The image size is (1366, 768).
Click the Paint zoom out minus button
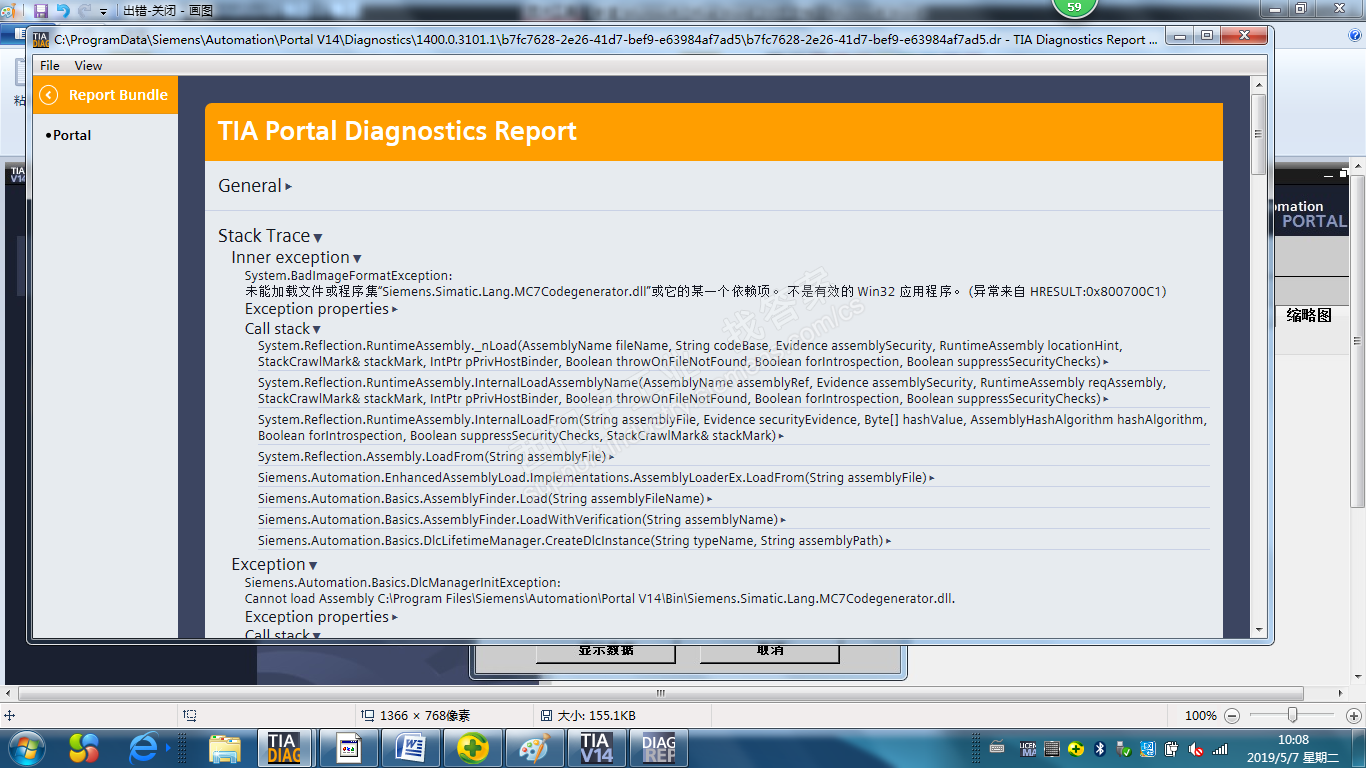[x=1232, y=716]
